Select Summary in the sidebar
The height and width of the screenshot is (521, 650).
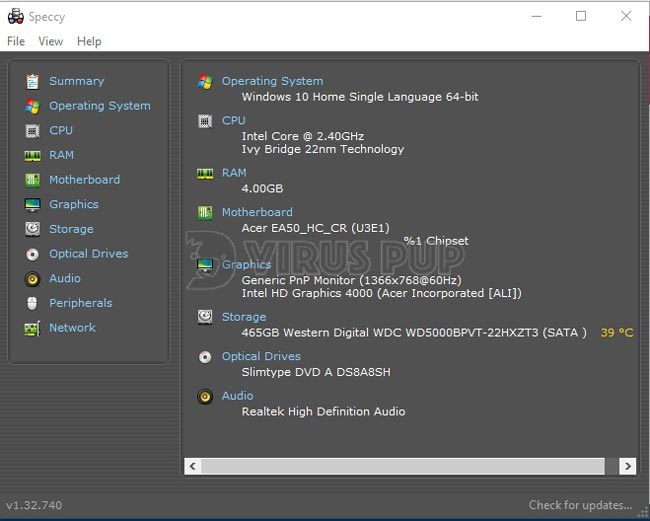pyautogui.click(x=77, y=81)
